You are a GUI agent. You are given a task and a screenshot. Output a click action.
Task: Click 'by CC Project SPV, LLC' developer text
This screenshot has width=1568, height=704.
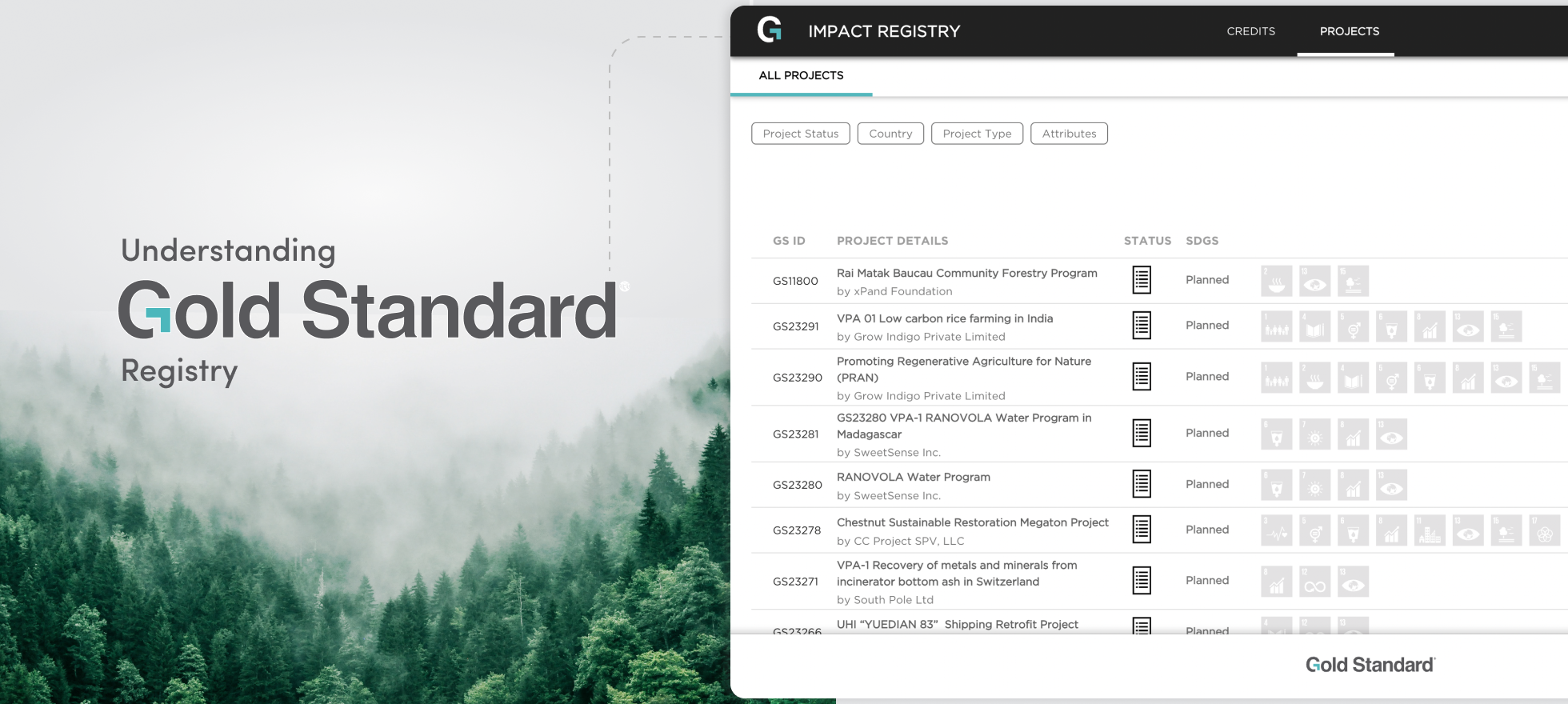[x=901, y=541]
